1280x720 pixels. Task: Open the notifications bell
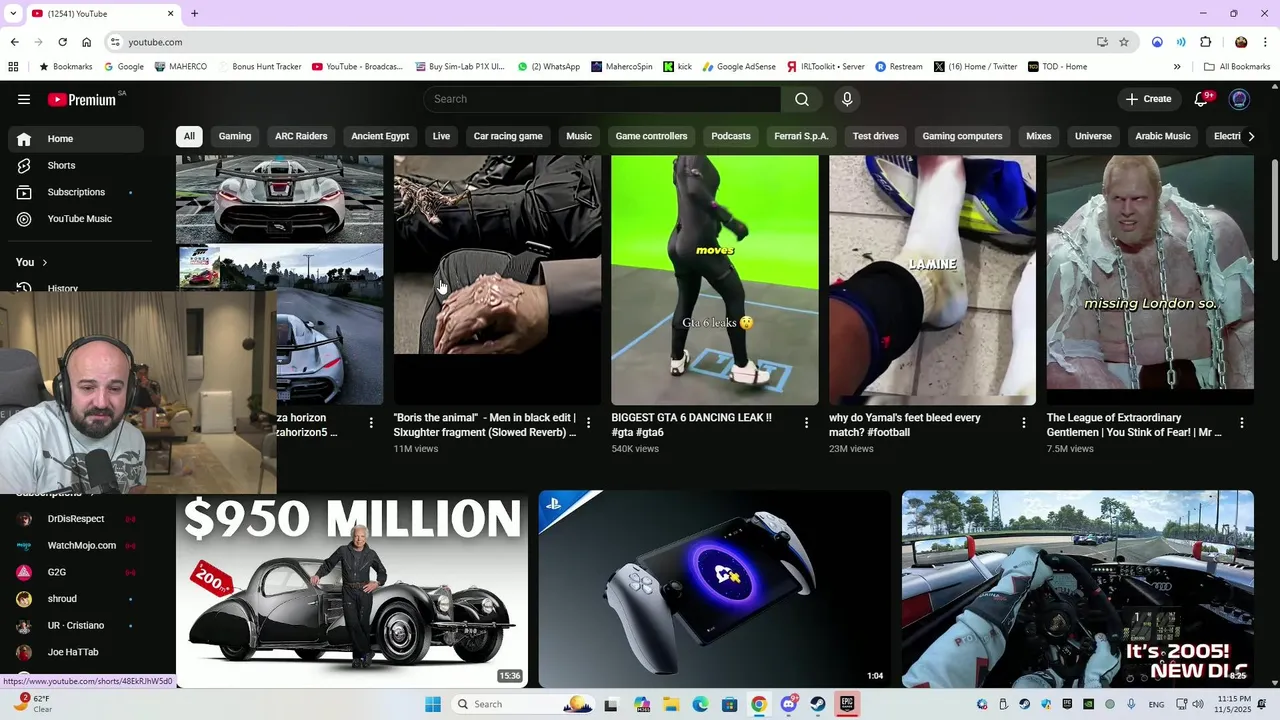(x=1201, y=99)
